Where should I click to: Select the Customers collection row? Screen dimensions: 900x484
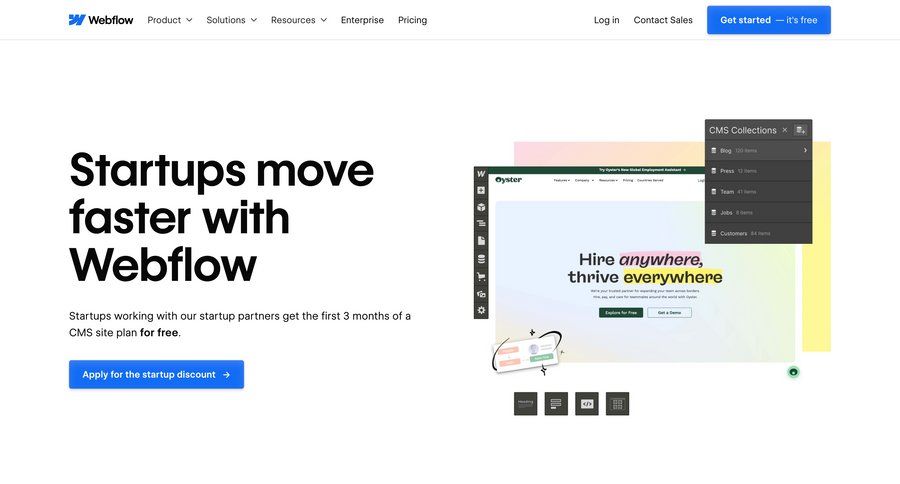pos(758,233)
